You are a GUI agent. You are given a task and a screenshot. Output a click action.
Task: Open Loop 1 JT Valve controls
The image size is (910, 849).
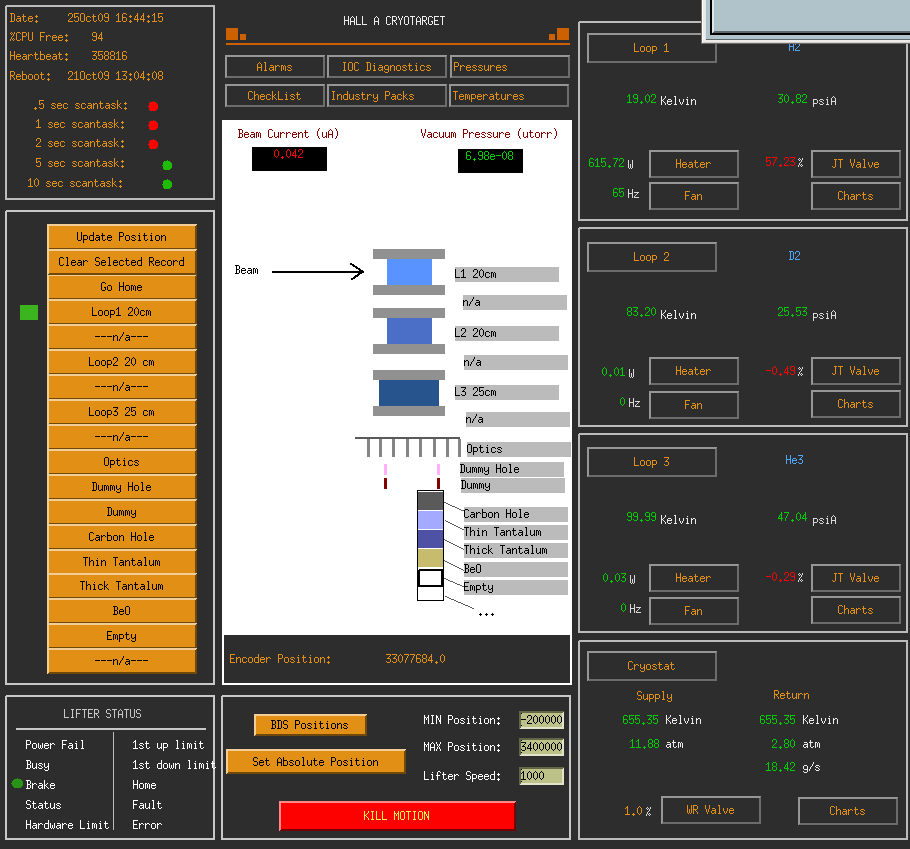tap(856, 164)
